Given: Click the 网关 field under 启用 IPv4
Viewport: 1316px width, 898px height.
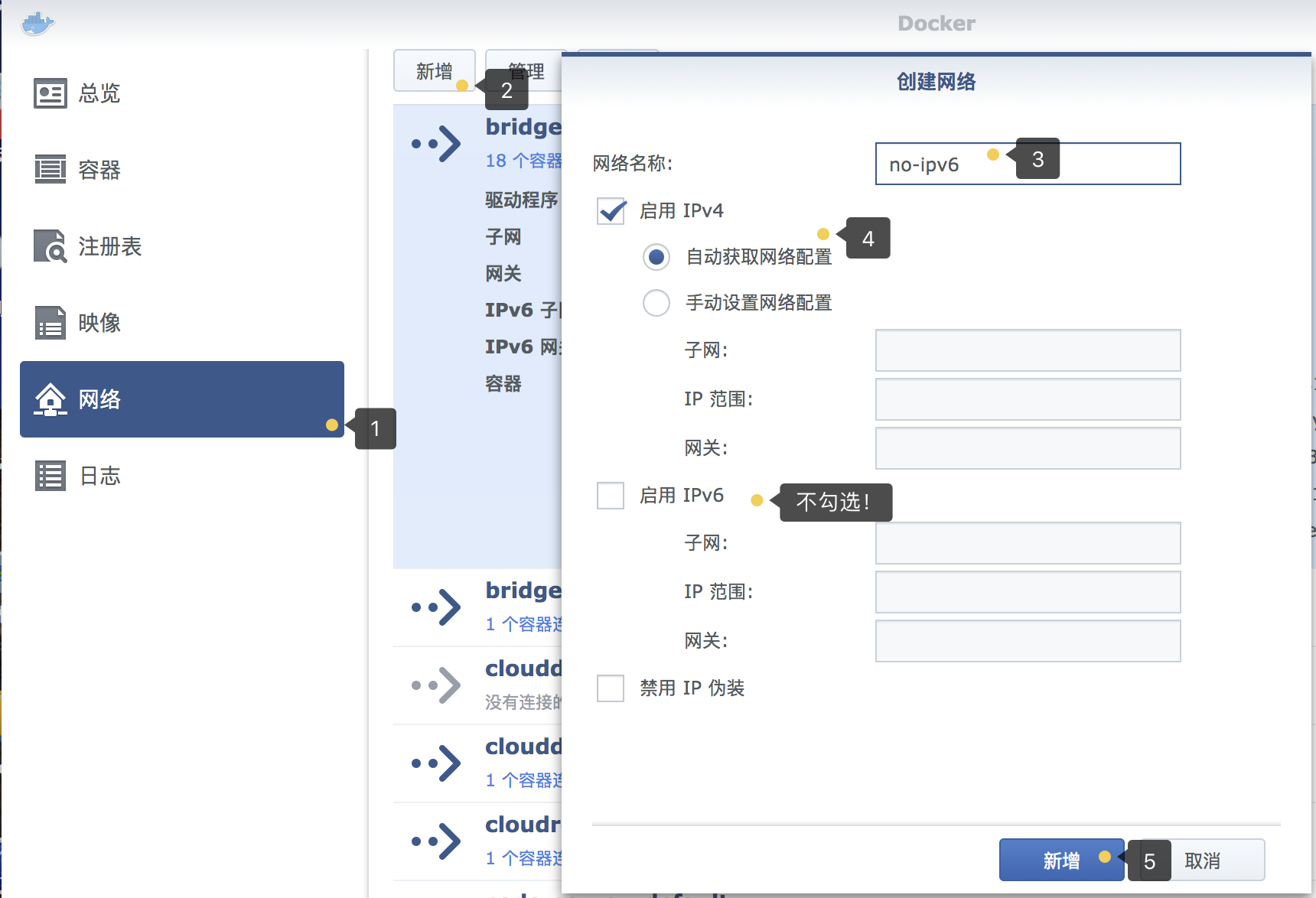Looking at the screenshot, I should point(1028,448).
